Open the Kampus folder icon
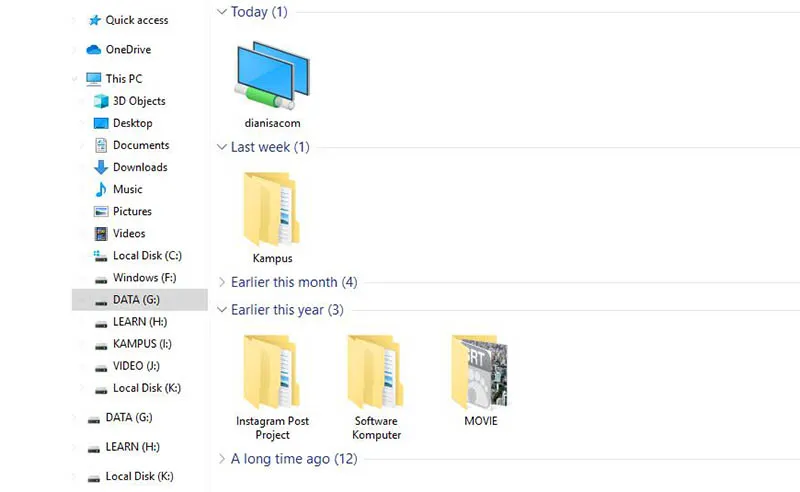 [272, 209]
